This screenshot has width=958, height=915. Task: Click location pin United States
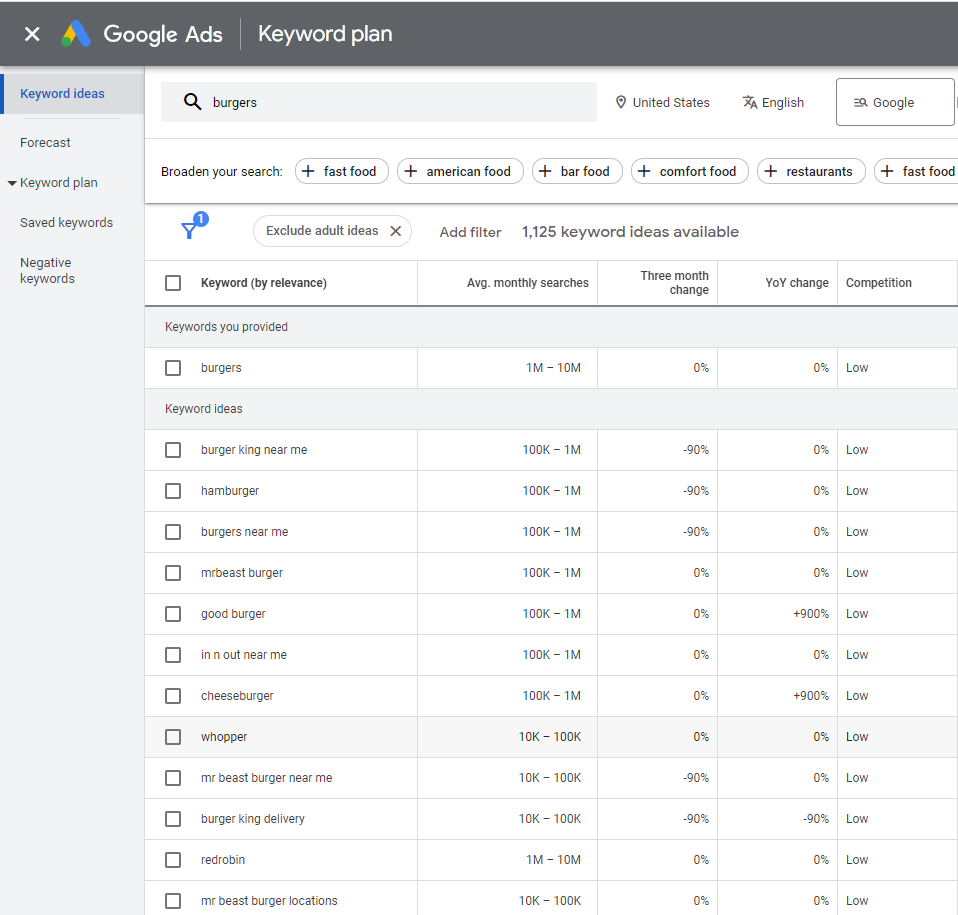(661, 102)
